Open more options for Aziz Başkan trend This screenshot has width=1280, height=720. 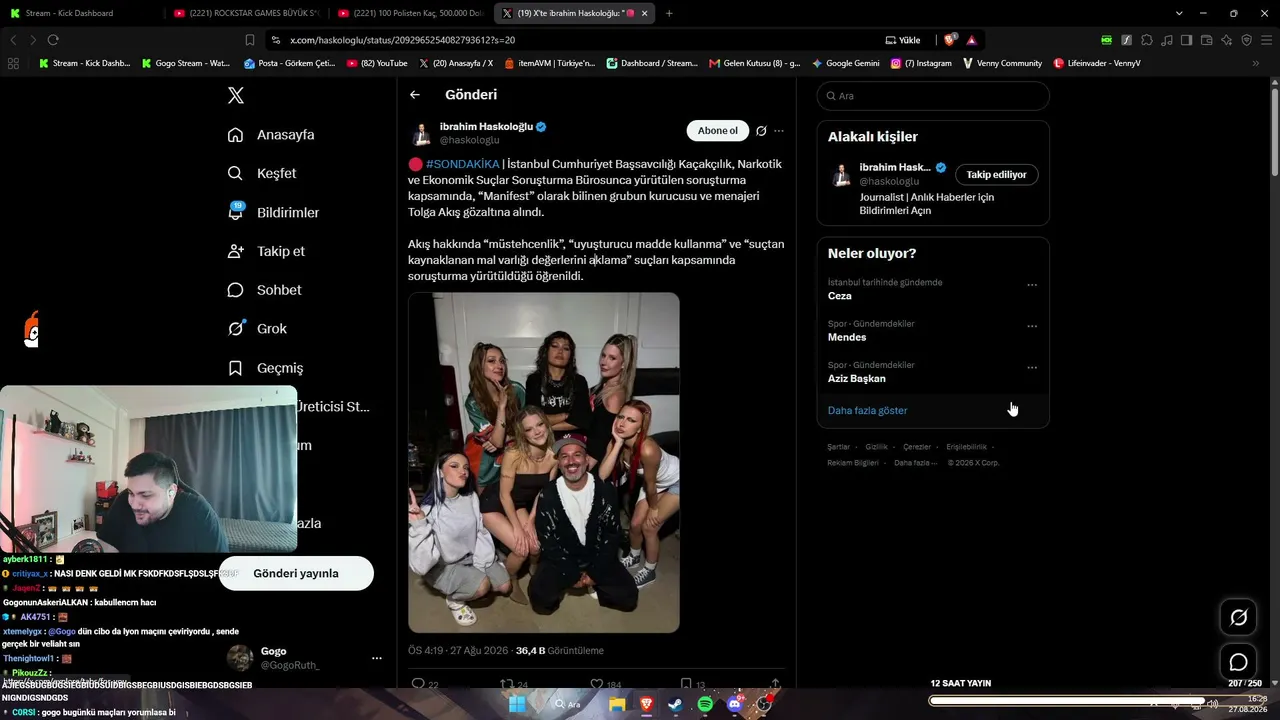click(1032, 367)
